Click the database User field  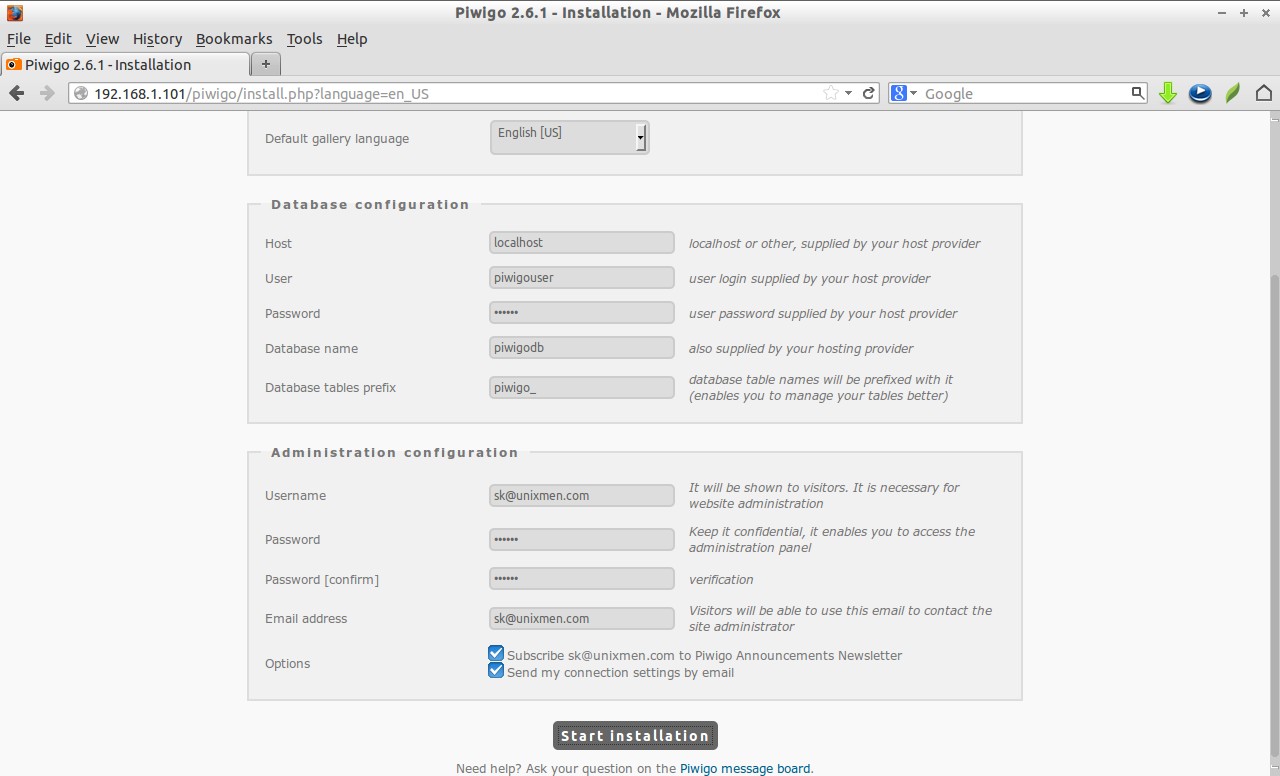click(x=582, y=278)
